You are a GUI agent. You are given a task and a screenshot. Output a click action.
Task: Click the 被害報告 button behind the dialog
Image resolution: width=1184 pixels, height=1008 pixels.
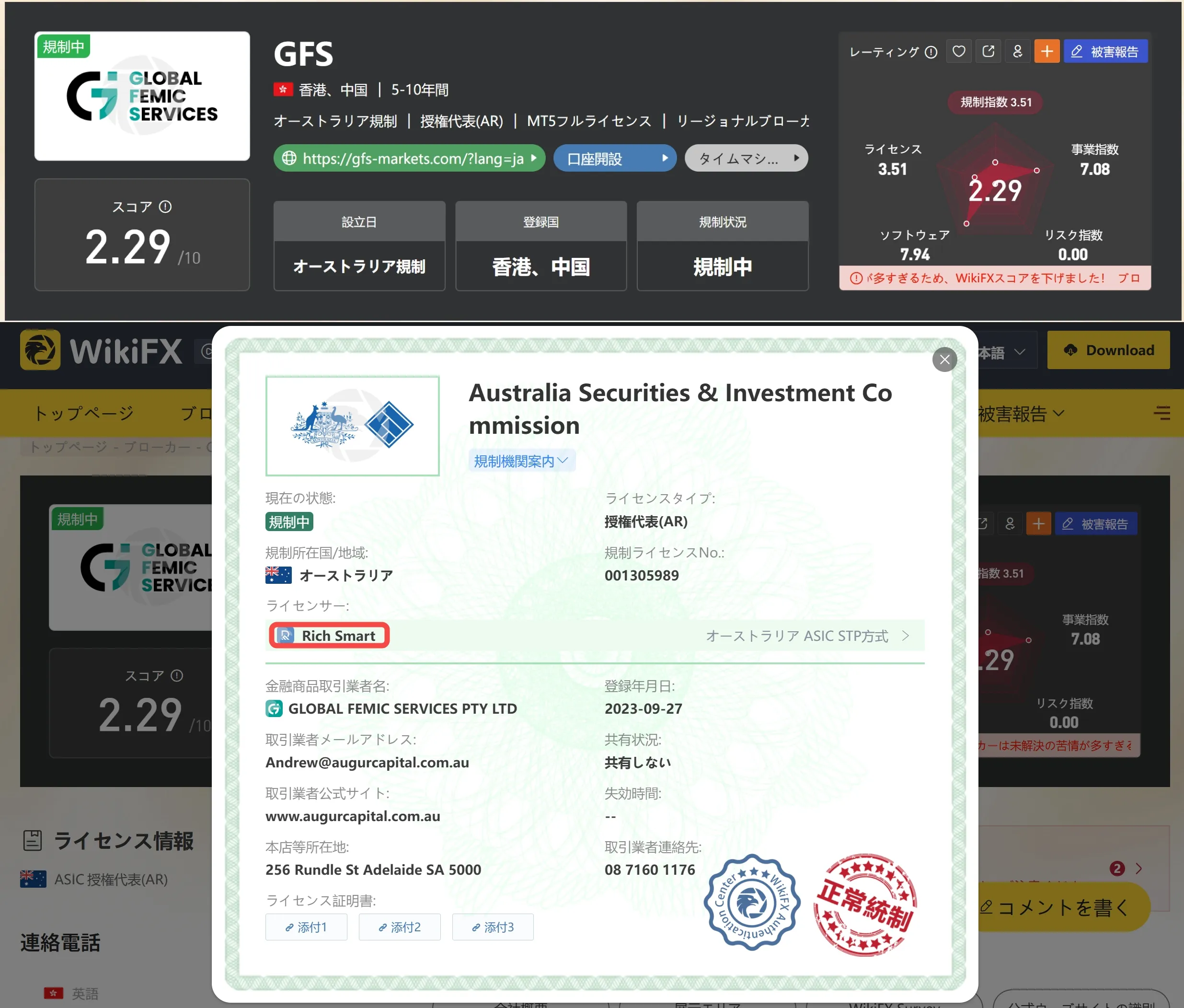1095,523
